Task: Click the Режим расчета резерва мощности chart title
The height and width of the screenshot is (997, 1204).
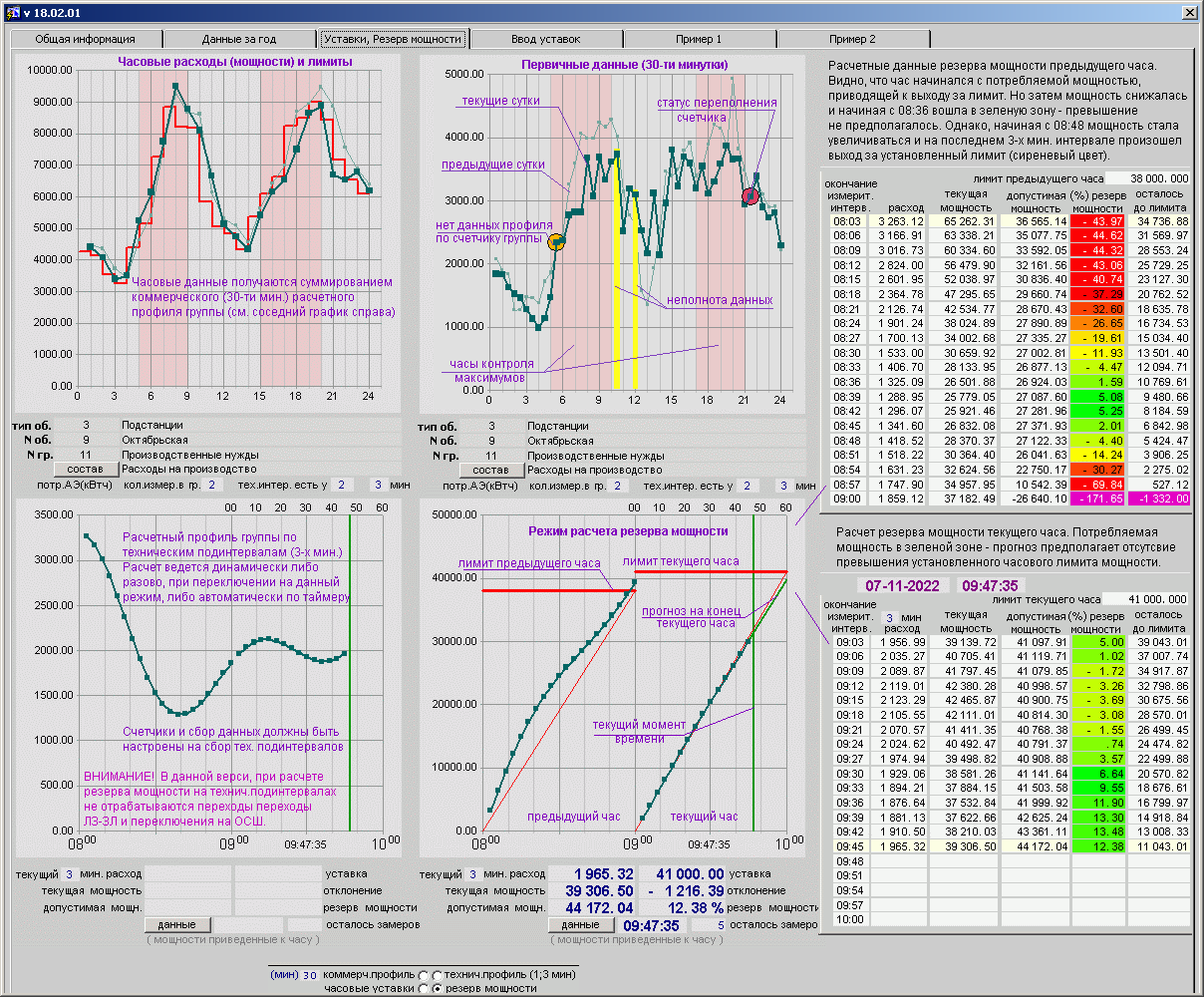Action: (628, 531)
